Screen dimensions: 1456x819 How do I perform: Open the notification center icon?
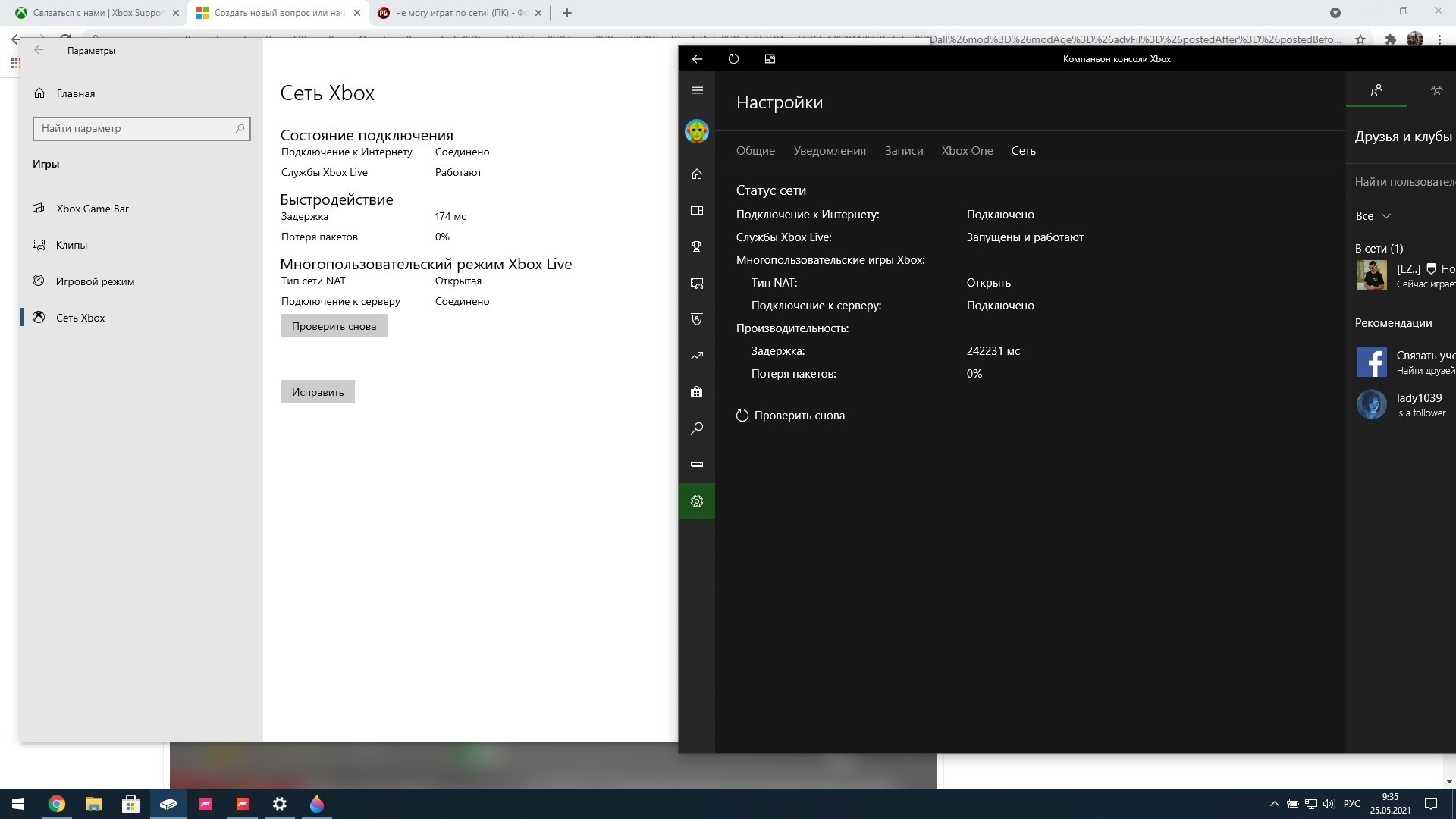pos(1431,804)
